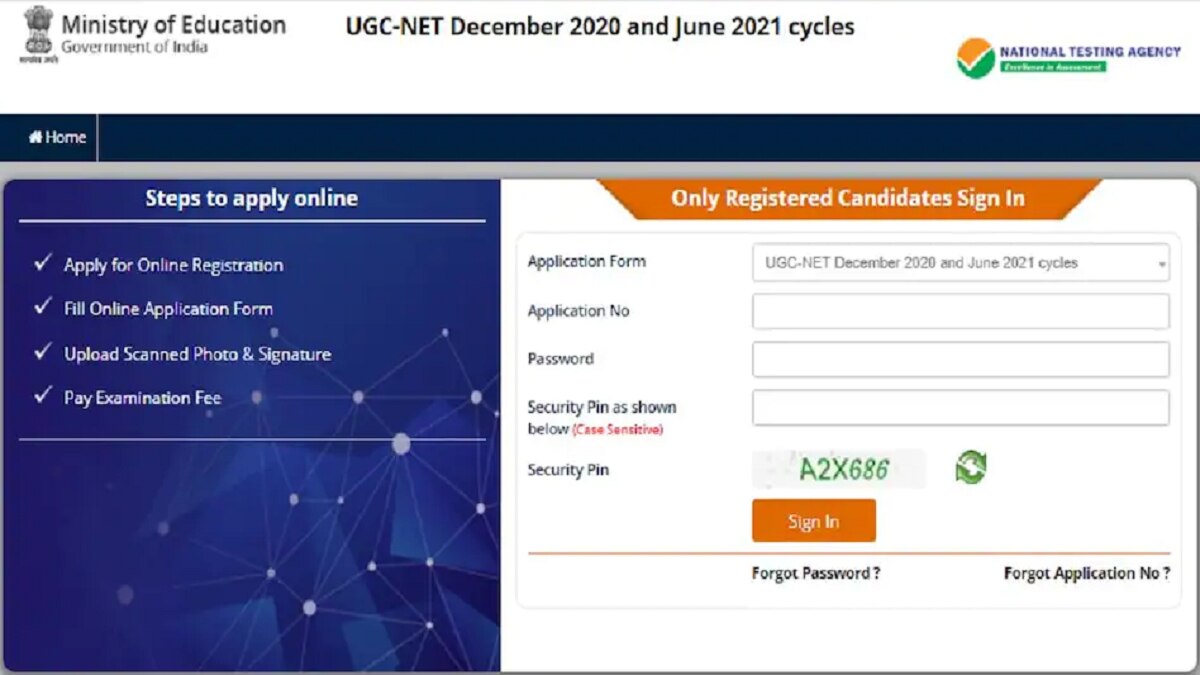Click the A2X686 captcha image
1200x675 pixels.
[840, 468]
